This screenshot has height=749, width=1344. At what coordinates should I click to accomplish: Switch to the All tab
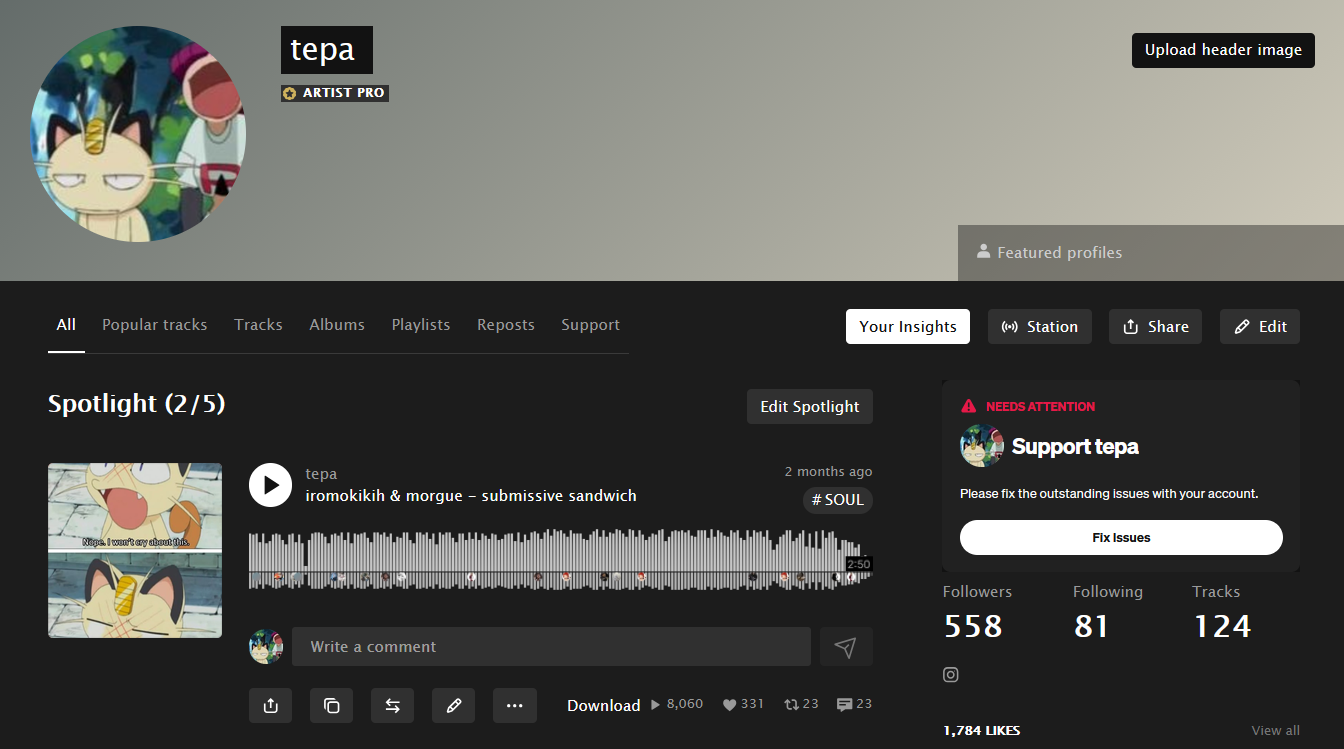(66, 325)
